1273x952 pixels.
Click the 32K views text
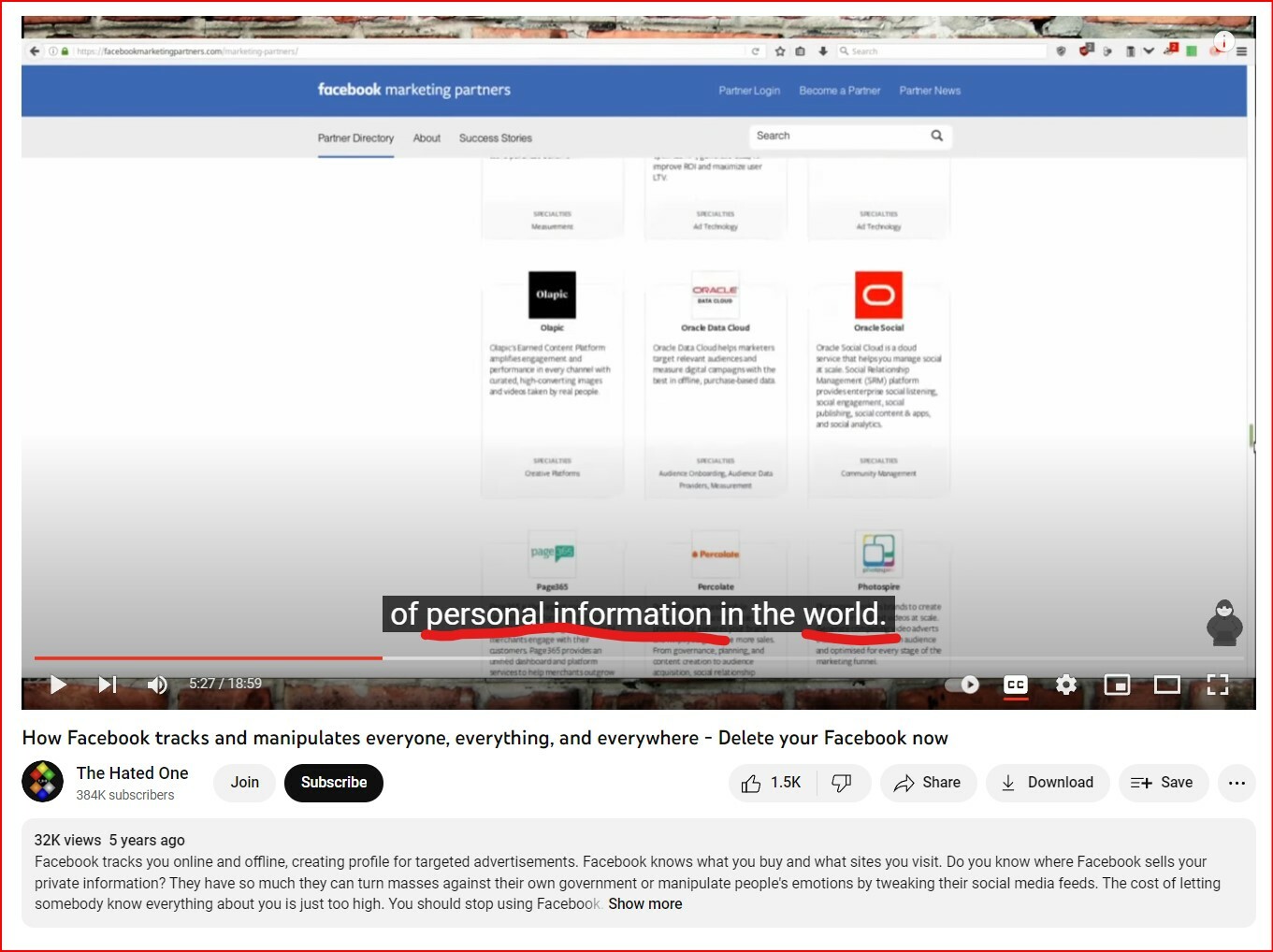pyautogui.click(x=67, y=841)
